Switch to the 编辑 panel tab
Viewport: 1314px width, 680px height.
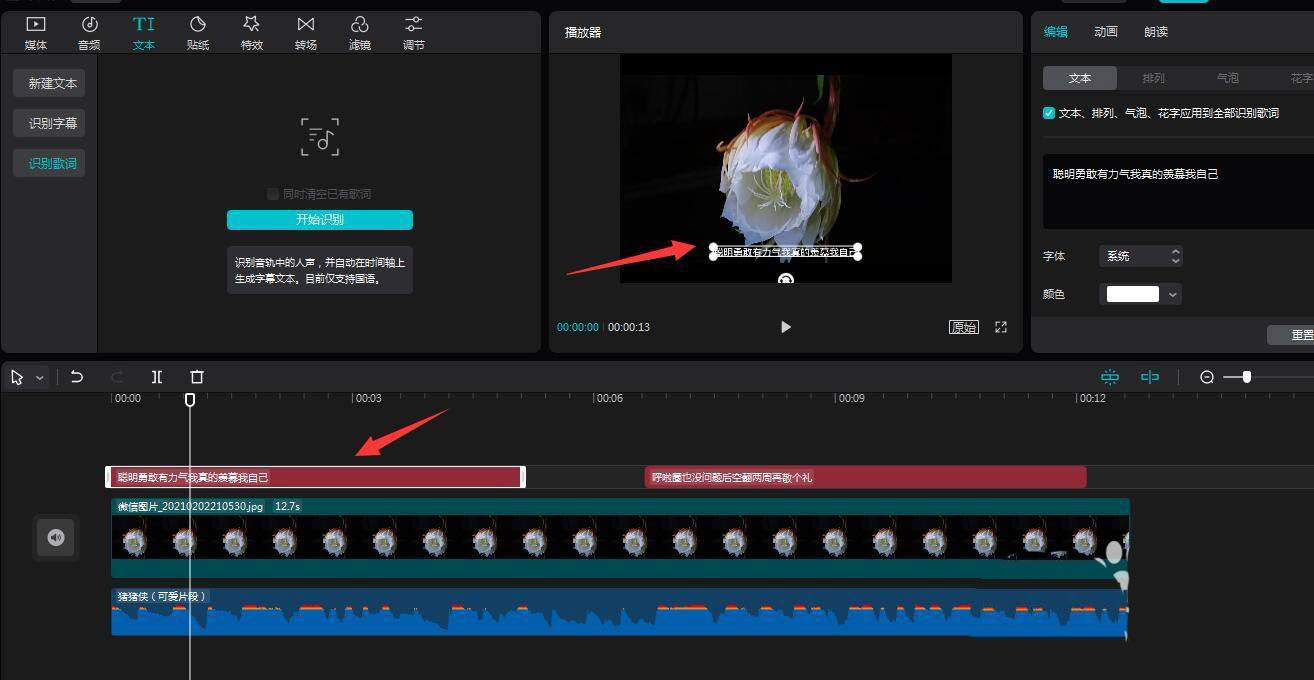pyautogui.click(x=1056, y=32)
